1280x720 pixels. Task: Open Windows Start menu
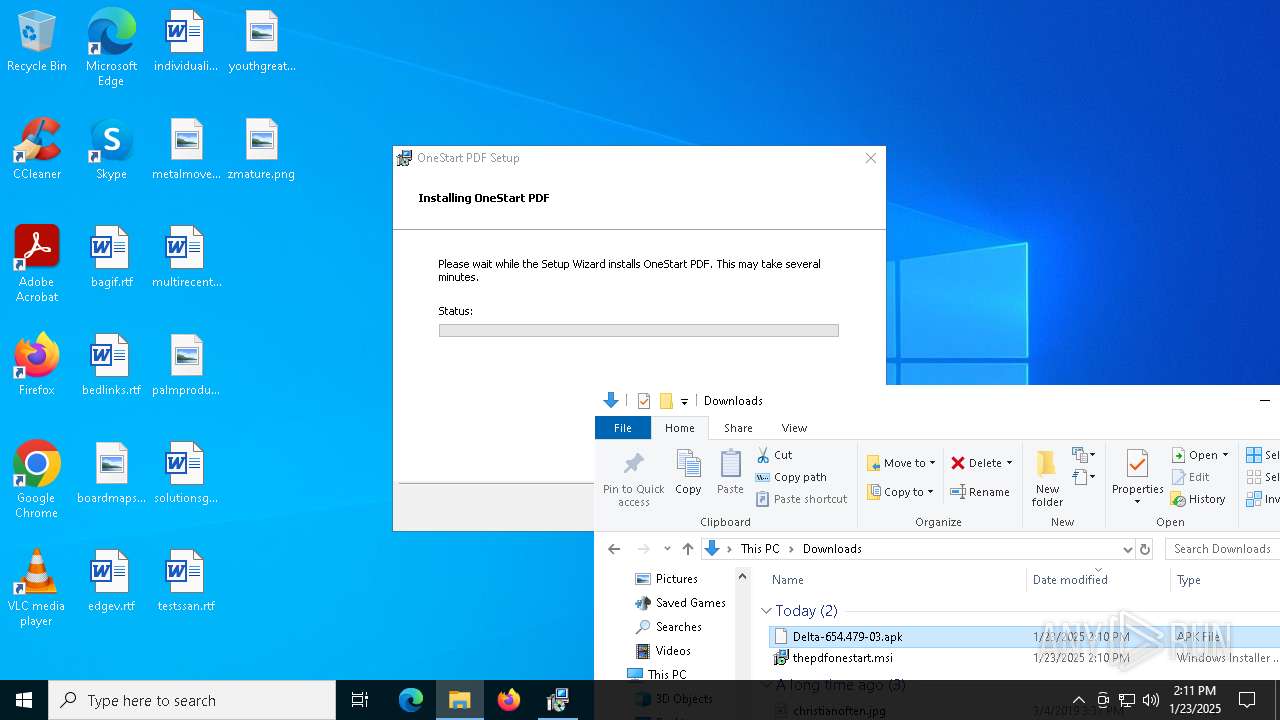(x=24, y=700)
